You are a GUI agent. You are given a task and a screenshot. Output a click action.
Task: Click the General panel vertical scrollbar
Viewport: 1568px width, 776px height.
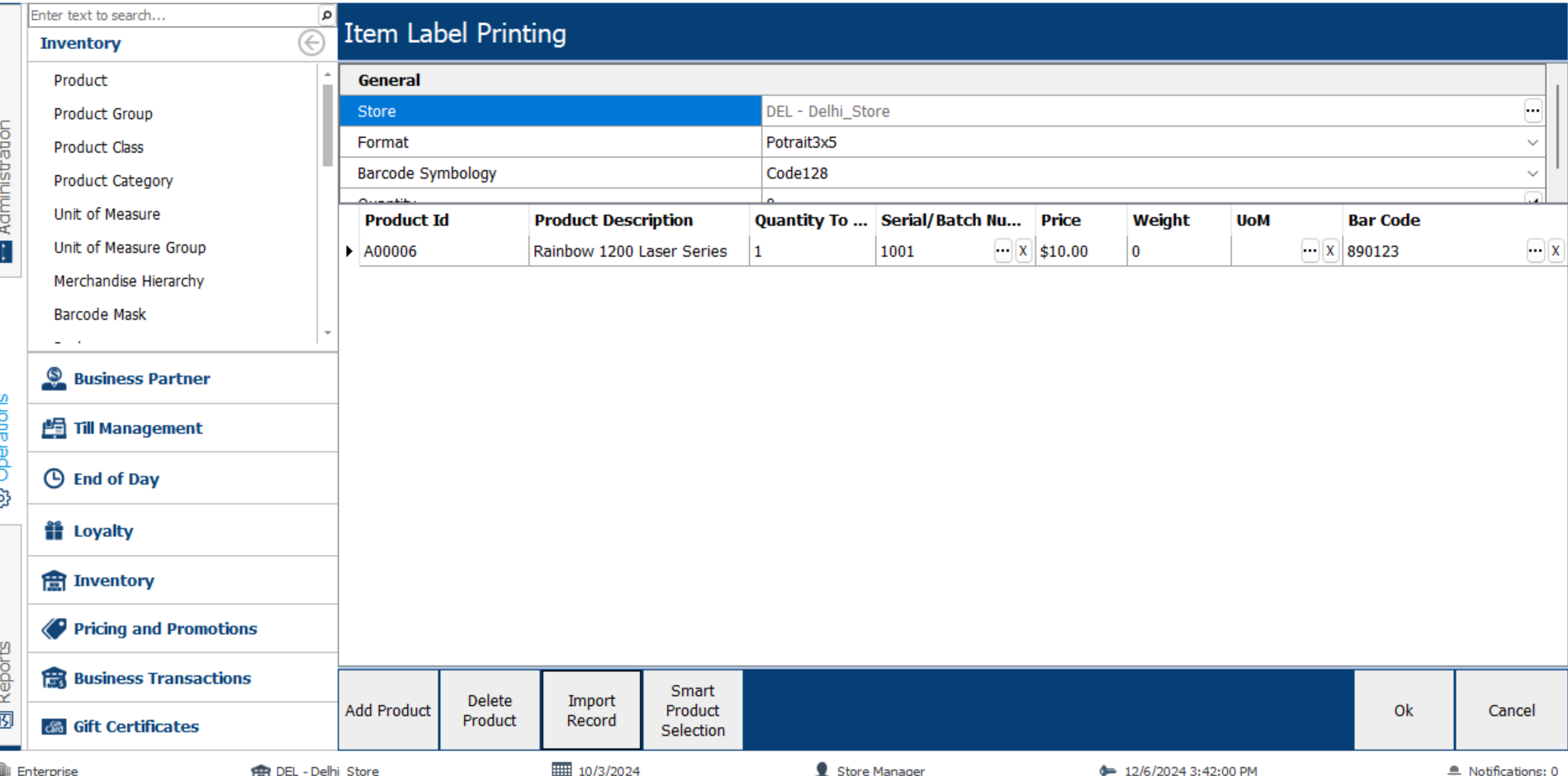[x=1557, y=125]
